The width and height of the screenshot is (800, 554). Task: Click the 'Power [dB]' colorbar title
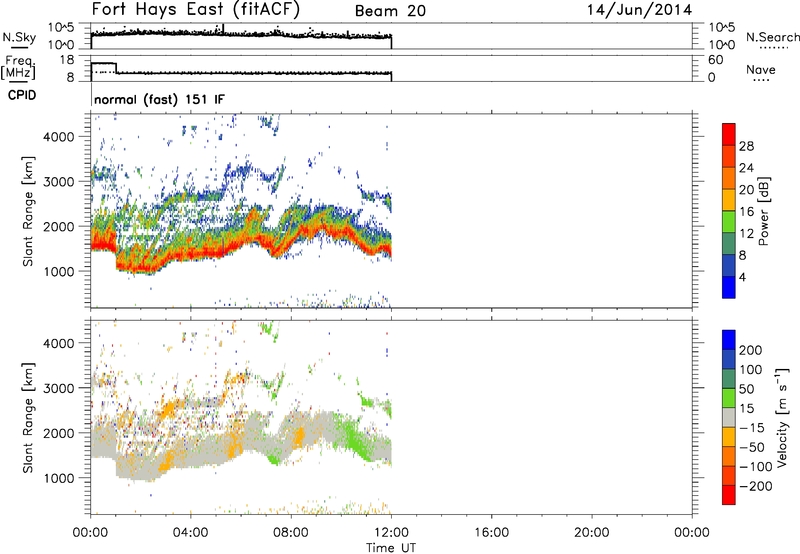[763, 211]
